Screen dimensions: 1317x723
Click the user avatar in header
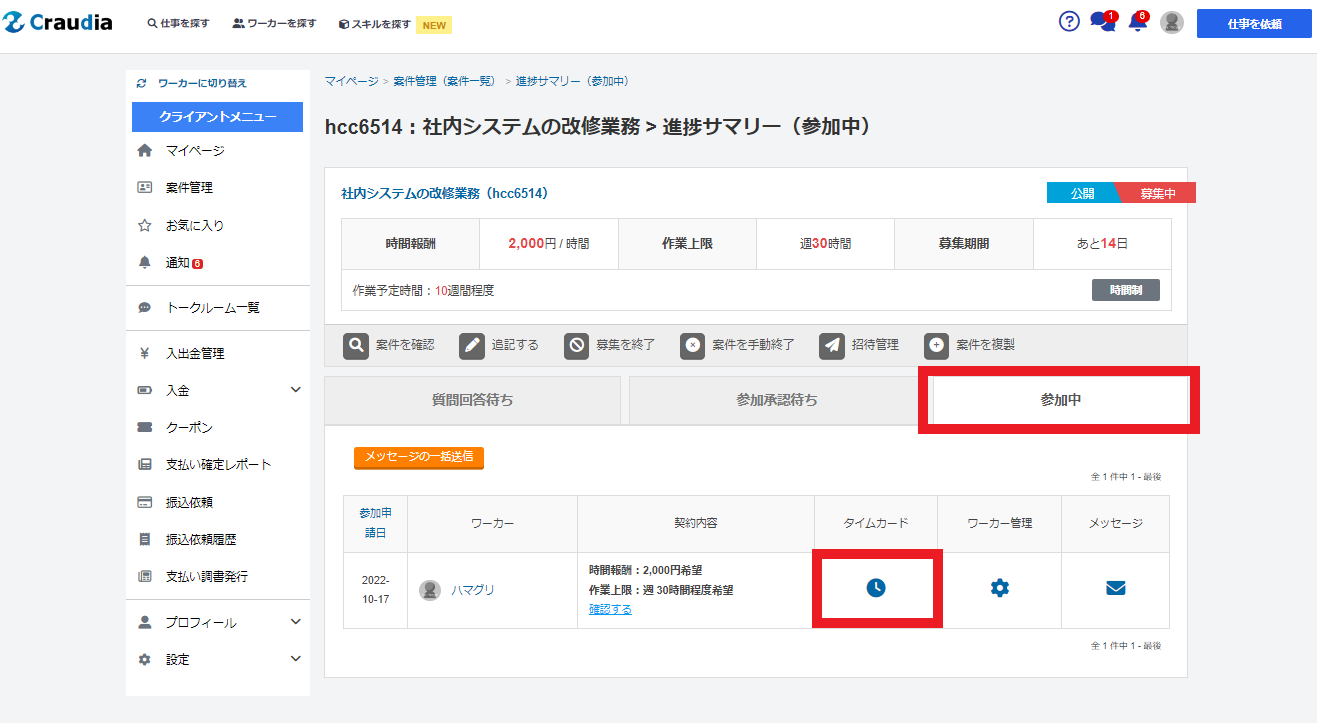pyautogui.click(x=1172, y=22)
